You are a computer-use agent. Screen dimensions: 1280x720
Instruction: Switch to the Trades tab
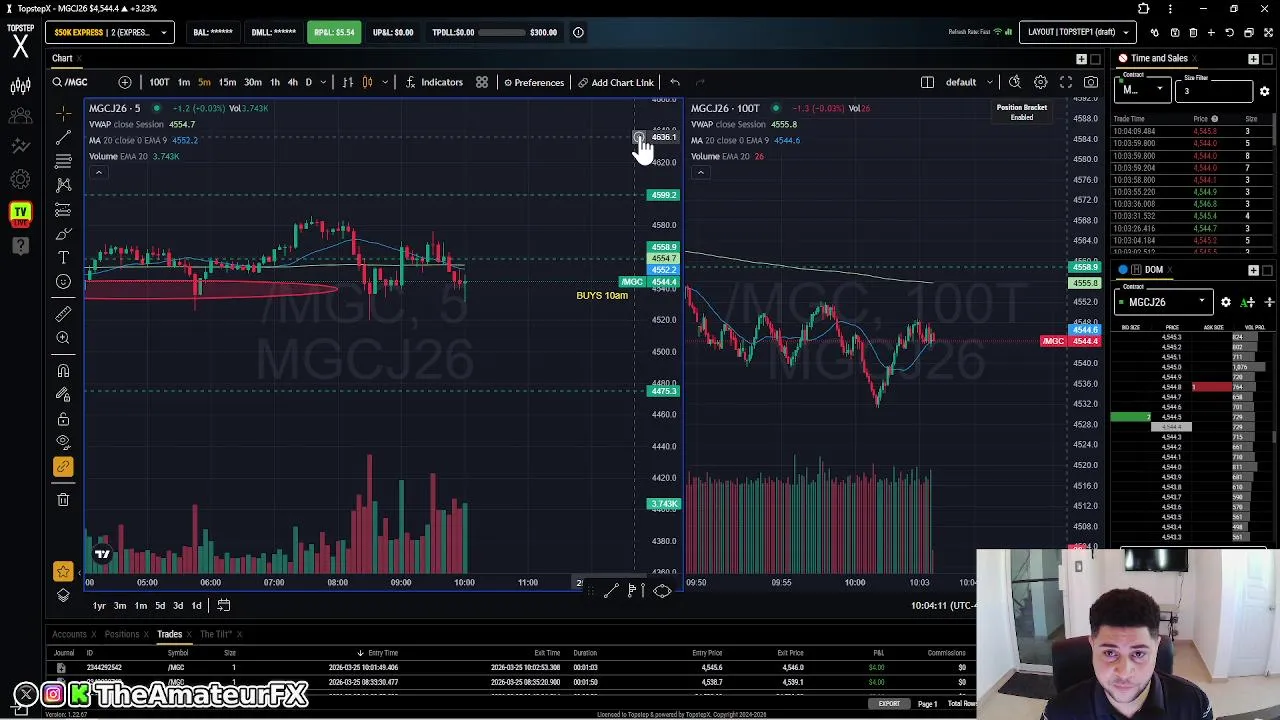pyautogui.click(x=169, y=634)
